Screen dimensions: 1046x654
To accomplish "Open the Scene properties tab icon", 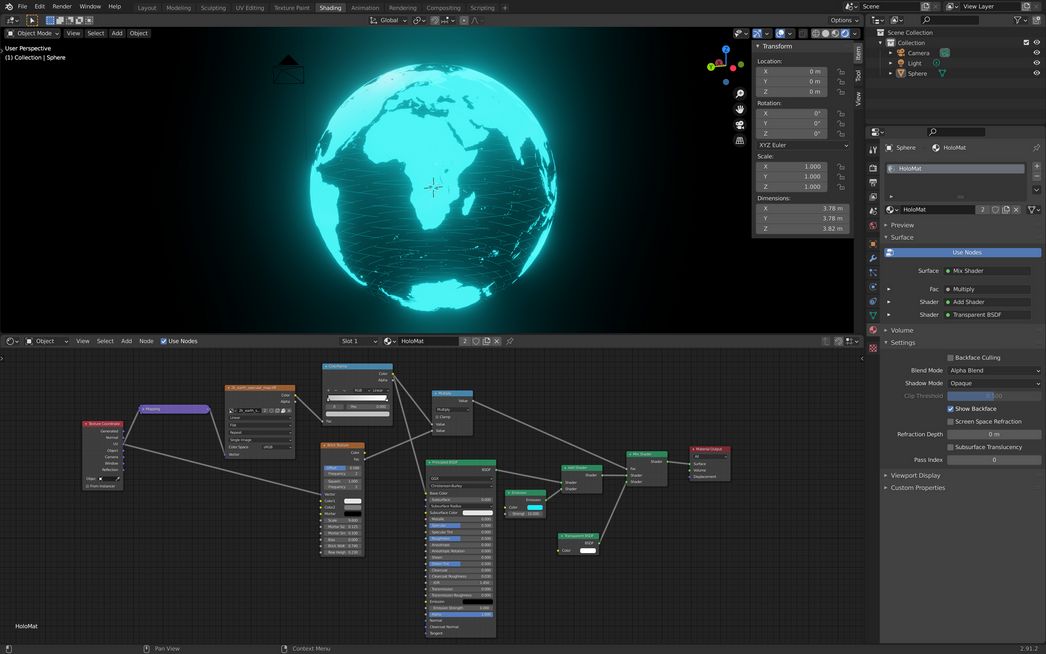I will [x=873, y=211].
